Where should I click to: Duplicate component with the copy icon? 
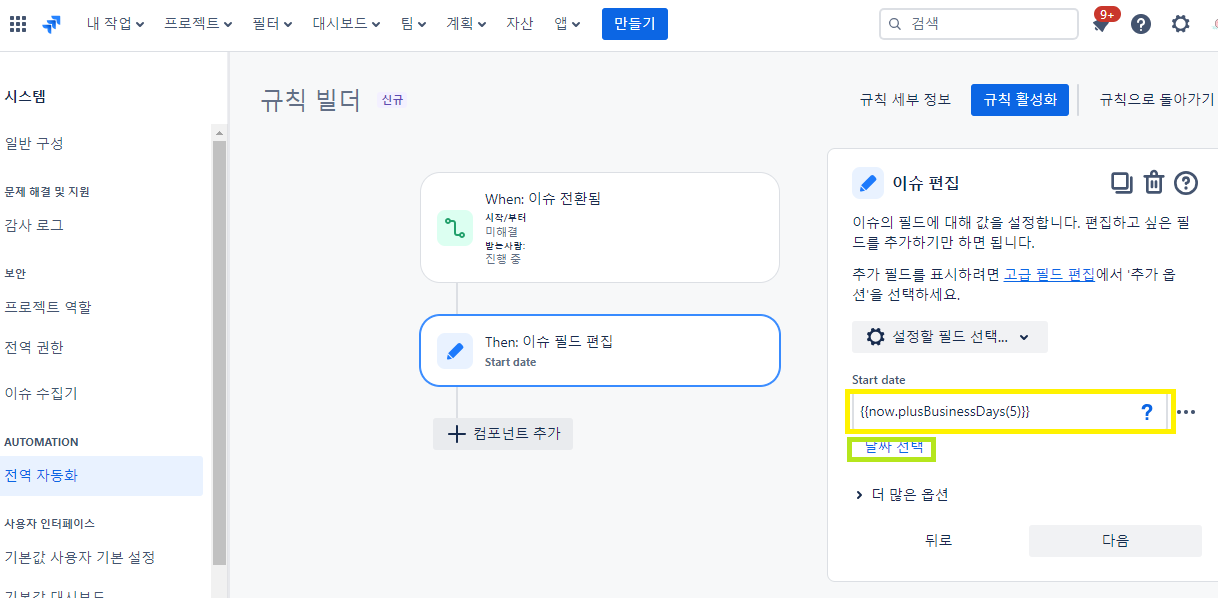(1122, 183)
